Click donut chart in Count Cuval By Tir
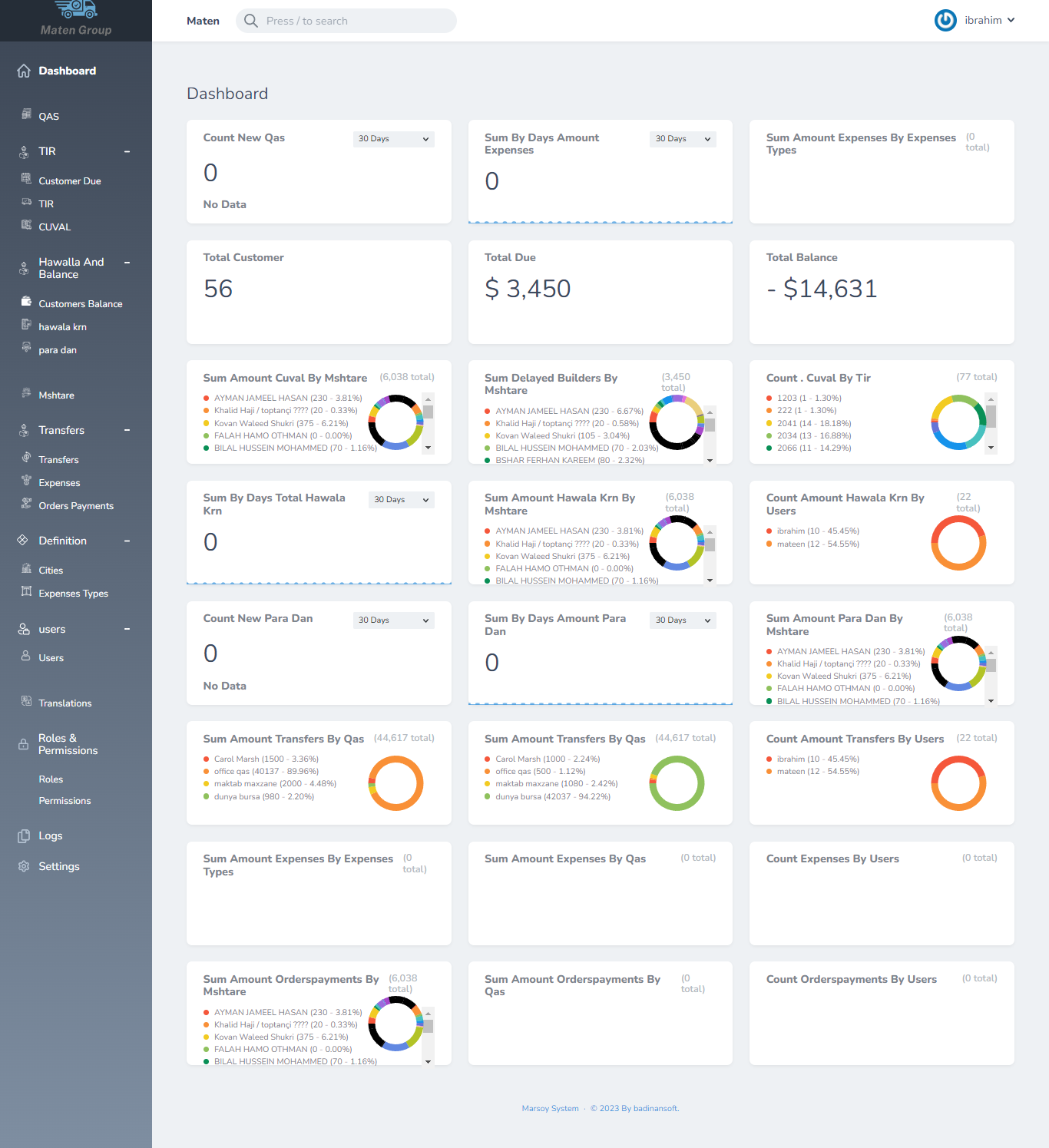The width and height of the screenshot is (1049, 1148). tap(958, 422)
